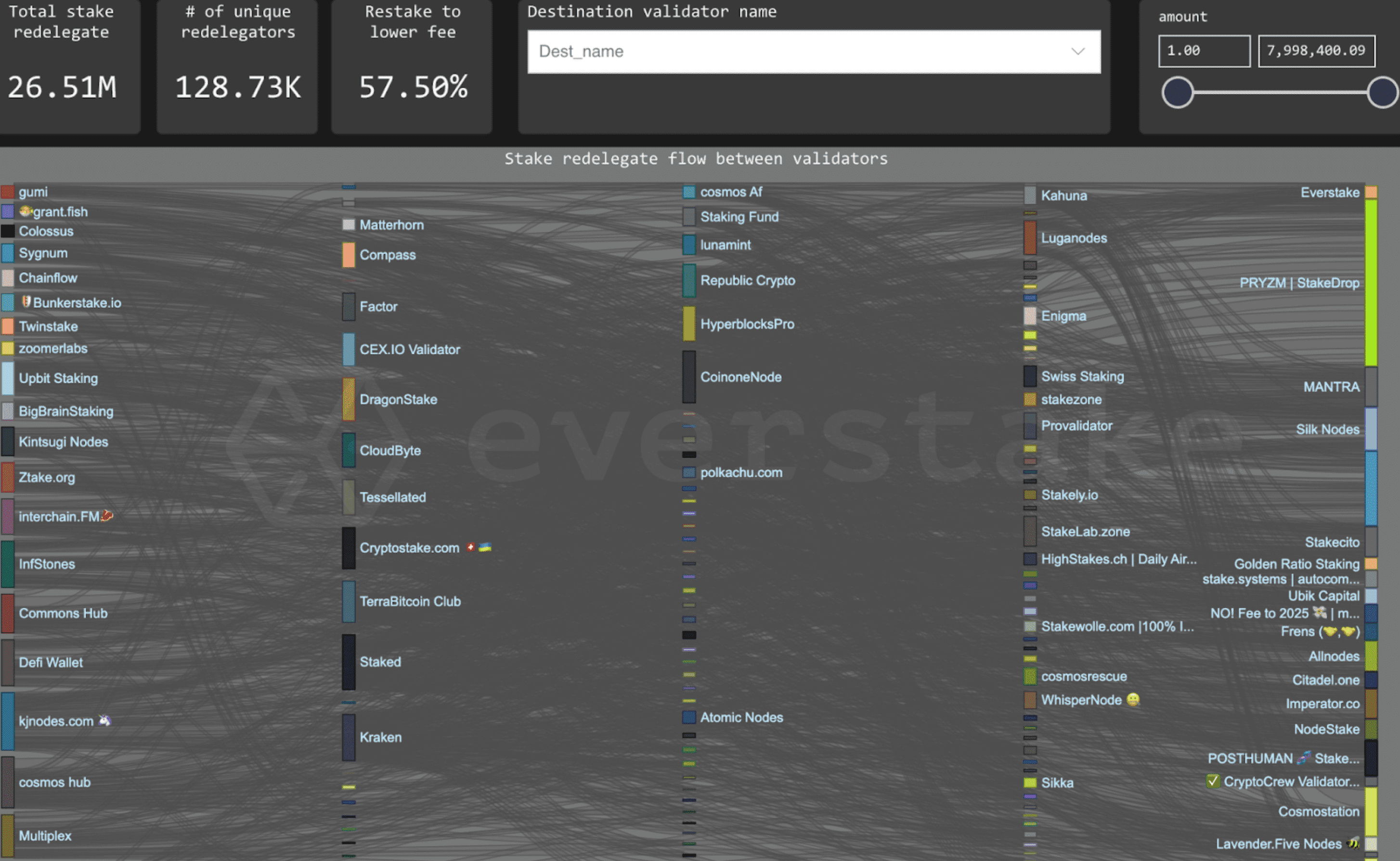Click the dropdown chevron arrow in Dest_name
The height and width of the screenshot is (861, 1400).
pyautogui.click(x=1077, y=51)
